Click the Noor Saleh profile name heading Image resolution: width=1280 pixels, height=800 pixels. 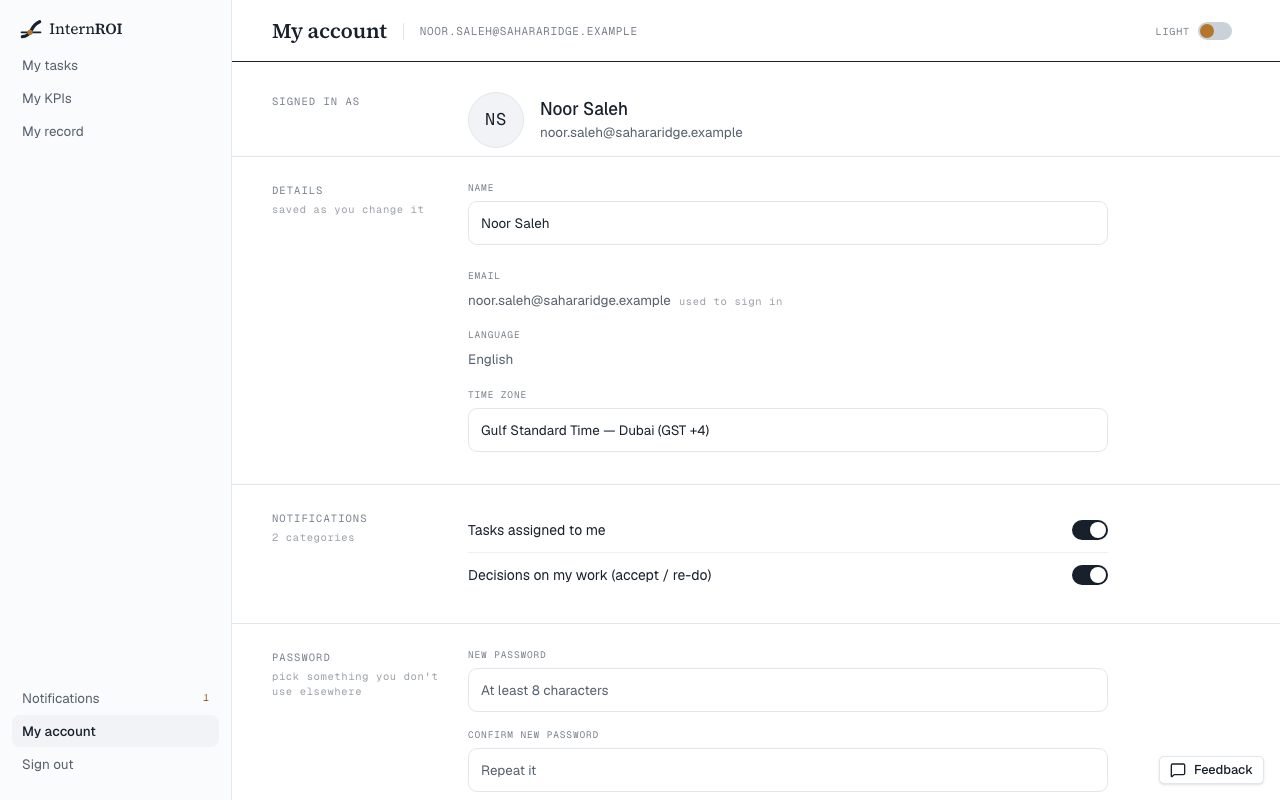tap(584, 109)
